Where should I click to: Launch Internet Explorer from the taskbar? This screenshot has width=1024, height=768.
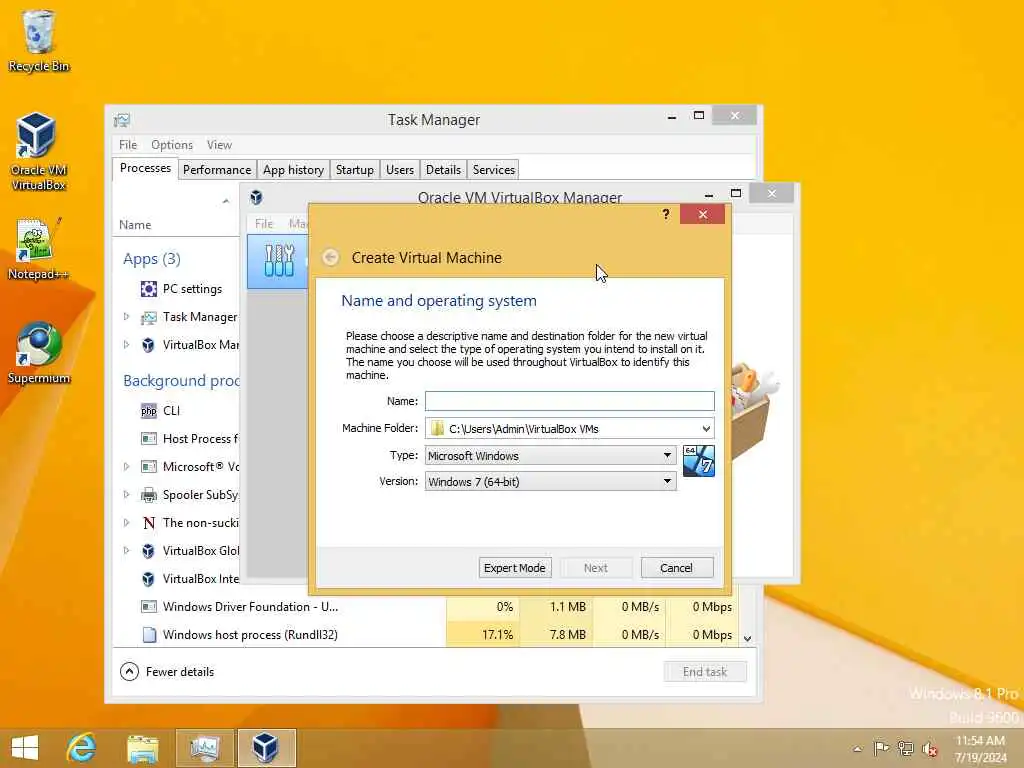[x=82, y=748]
